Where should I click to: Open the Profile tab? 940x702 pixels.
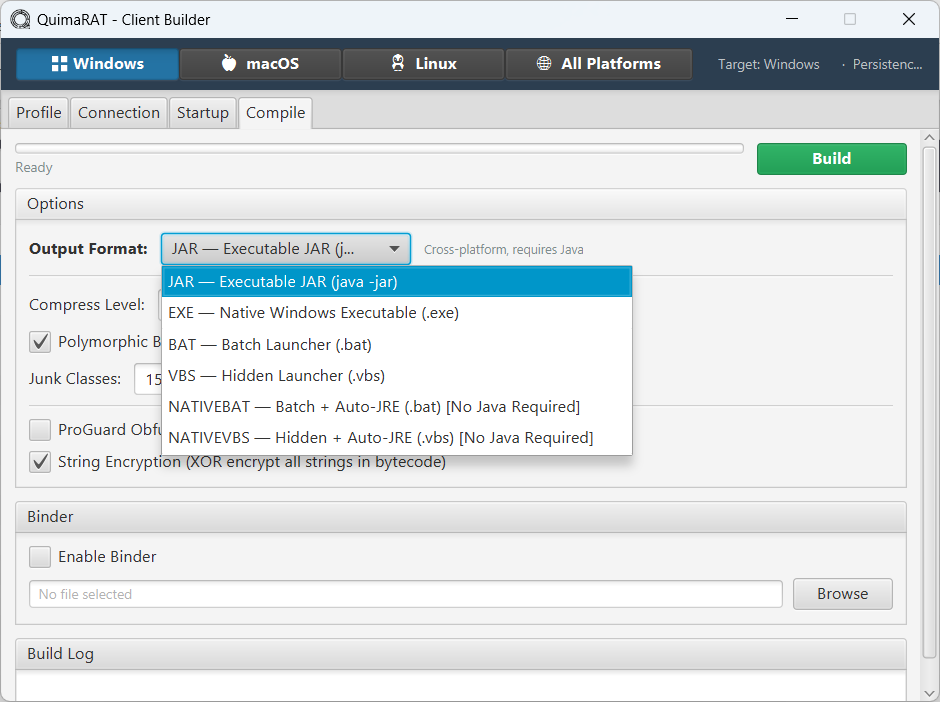(39, 113)
